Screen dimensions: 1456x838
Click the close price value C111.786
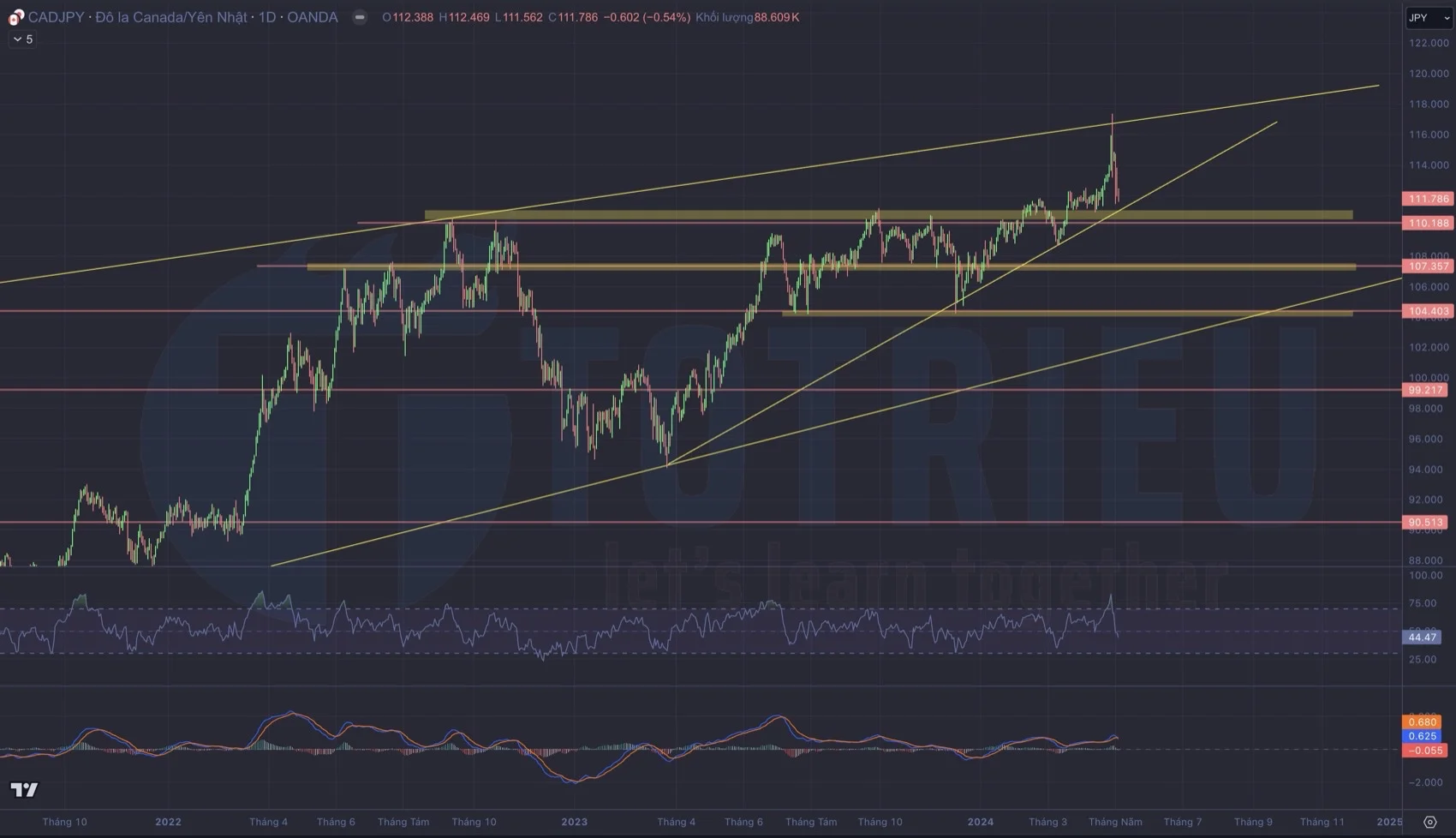click(573, 17)
